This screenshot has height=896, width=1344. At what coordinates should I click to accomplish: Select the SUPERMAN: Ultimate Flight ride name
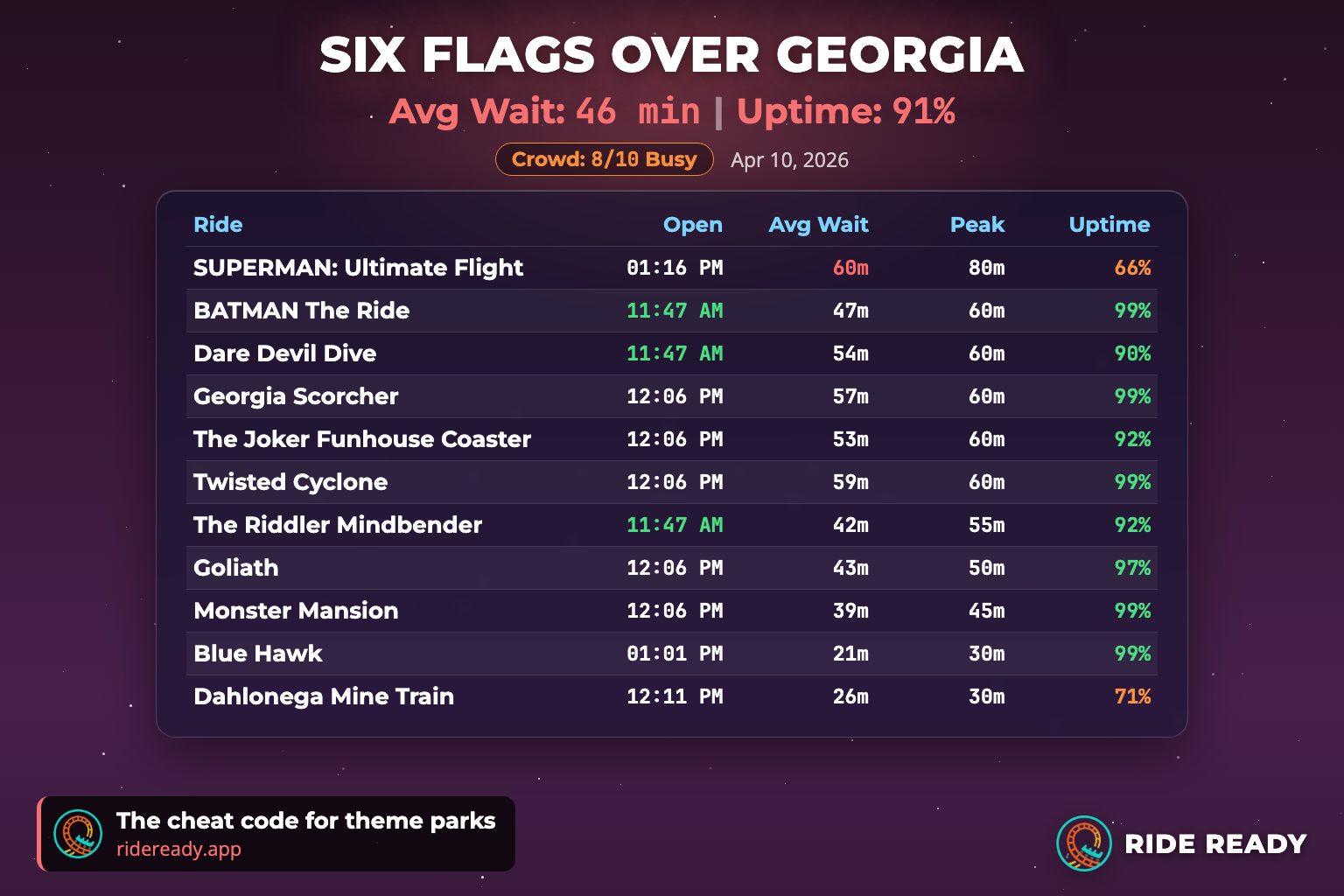(x=358, y=268)
